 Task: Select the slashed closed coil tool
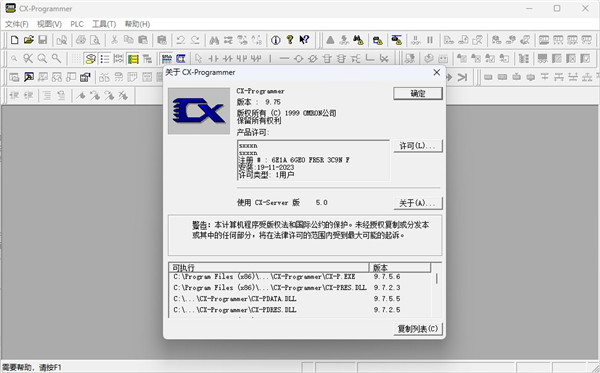313,59
